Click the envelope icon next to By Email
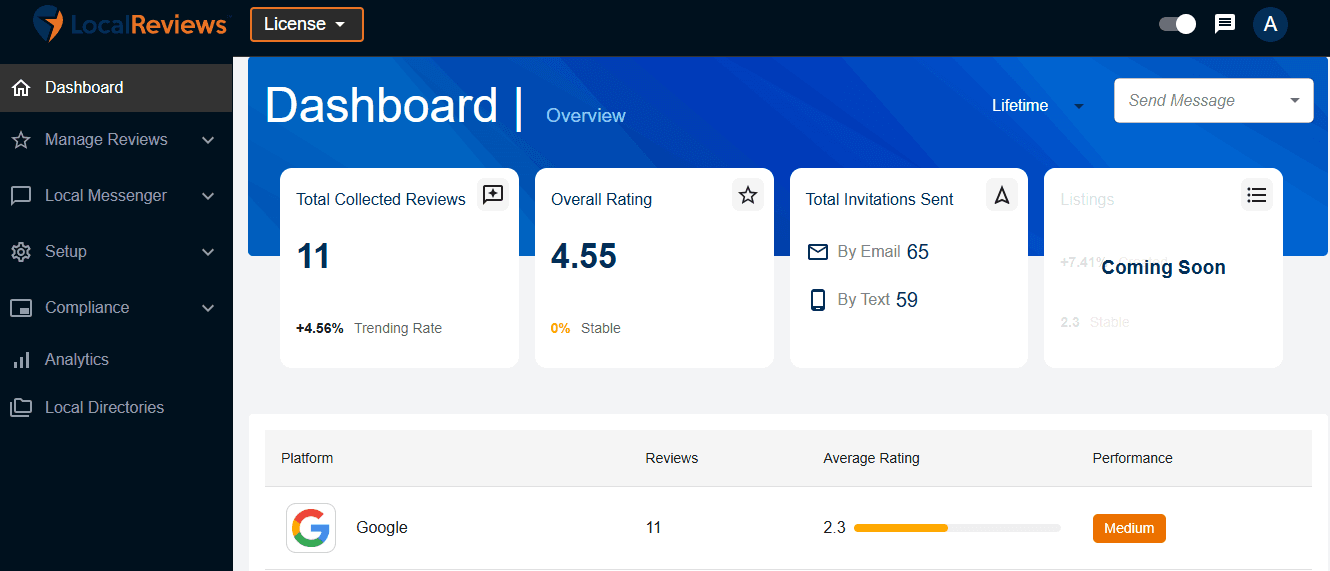This screenshot has height=571, width=1330. pos(818,252)
